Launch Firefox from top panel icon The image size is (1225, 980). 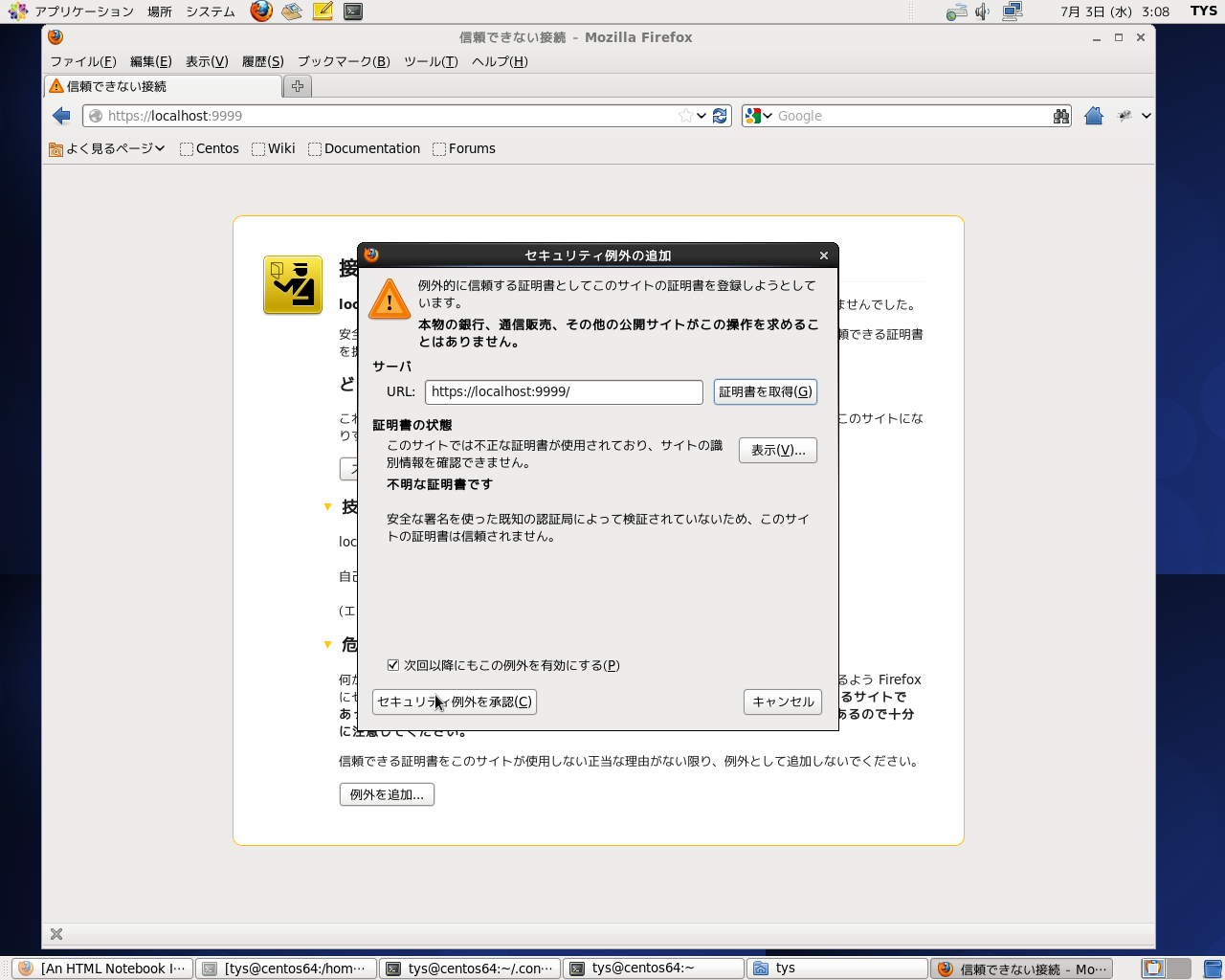pyautogui.click(x=261, y=11)
